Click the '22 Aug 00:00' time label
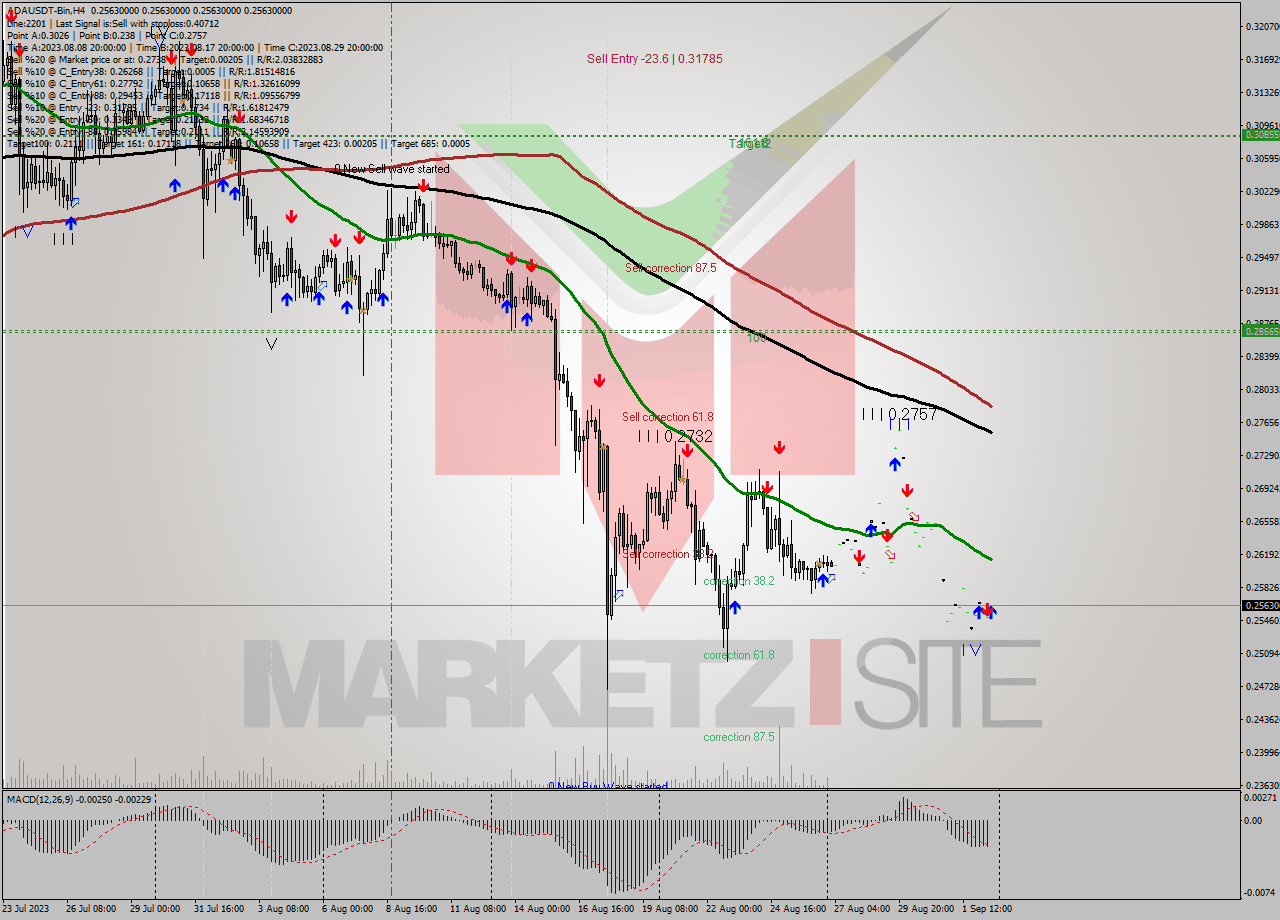1280x920 pixels. pyautogui.click(x=733, y=909)
